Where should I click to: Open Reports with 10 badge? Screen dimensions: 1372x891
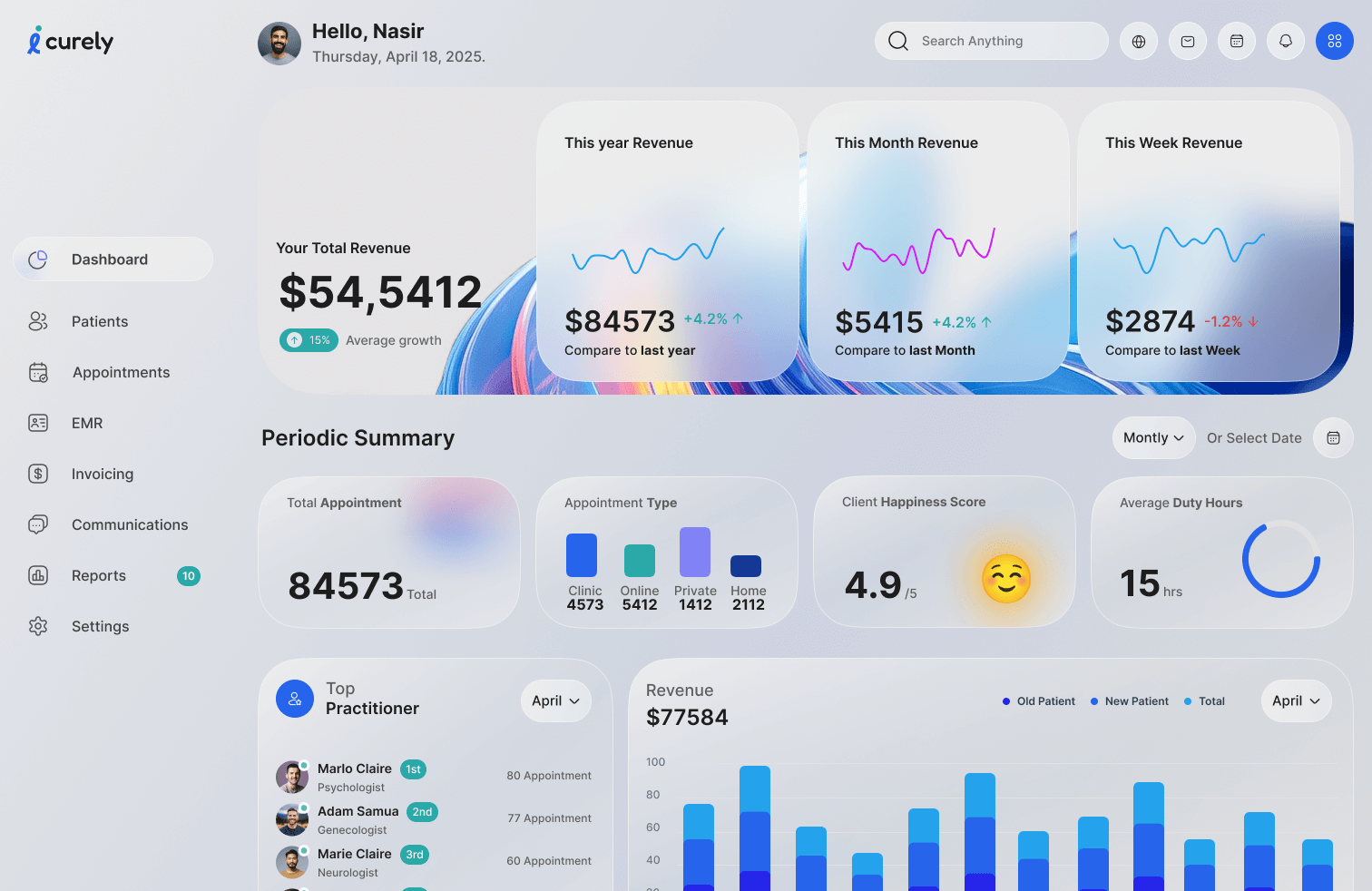[x=99, y=575]
